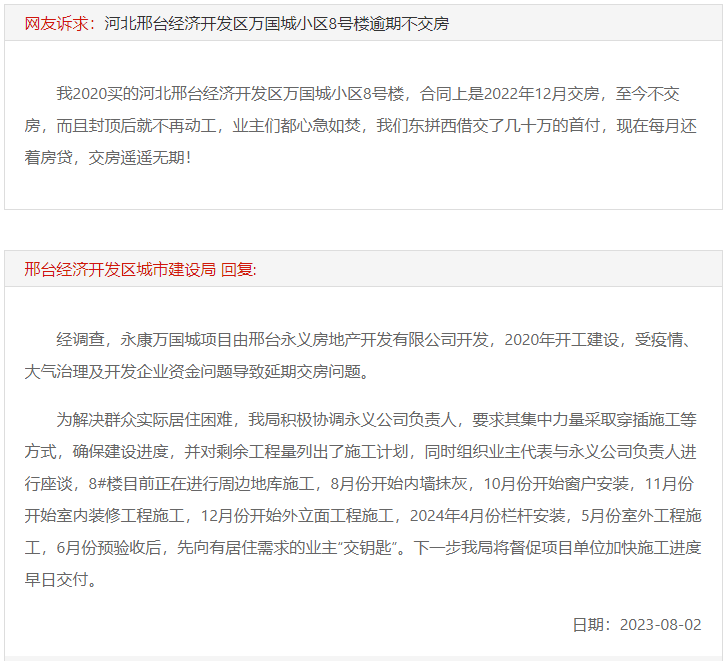
Task: Click the line starting '方式，确保建设进度'
Action: (360, 452)
